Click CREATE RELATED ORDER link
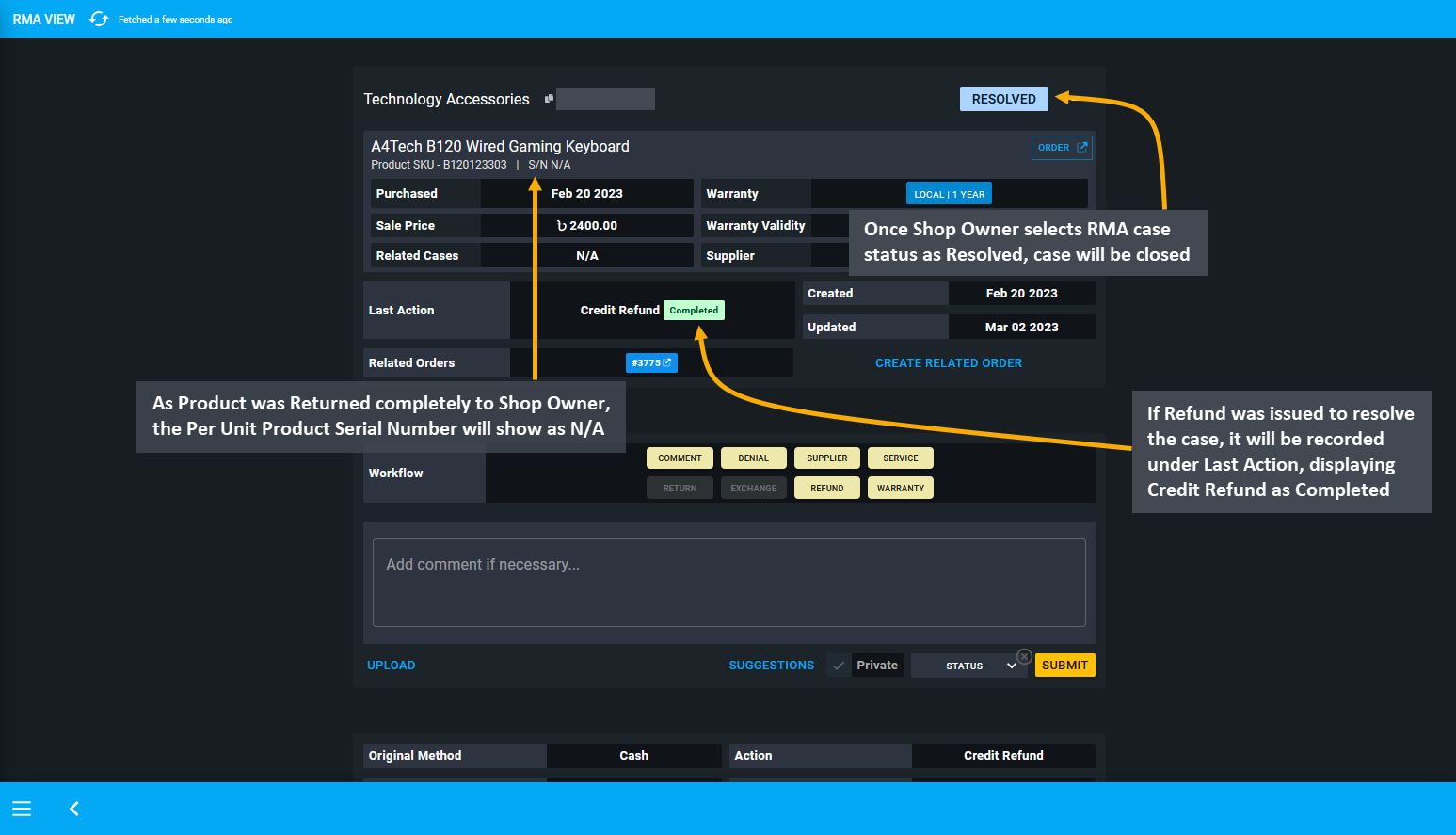The image size is (1456, 835). pyautogui.click(x=948, y=363)
